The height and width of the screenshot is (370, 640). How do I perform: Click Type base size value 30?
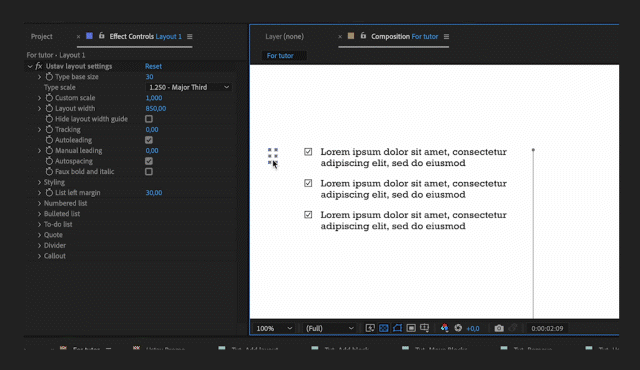point(149,77)
